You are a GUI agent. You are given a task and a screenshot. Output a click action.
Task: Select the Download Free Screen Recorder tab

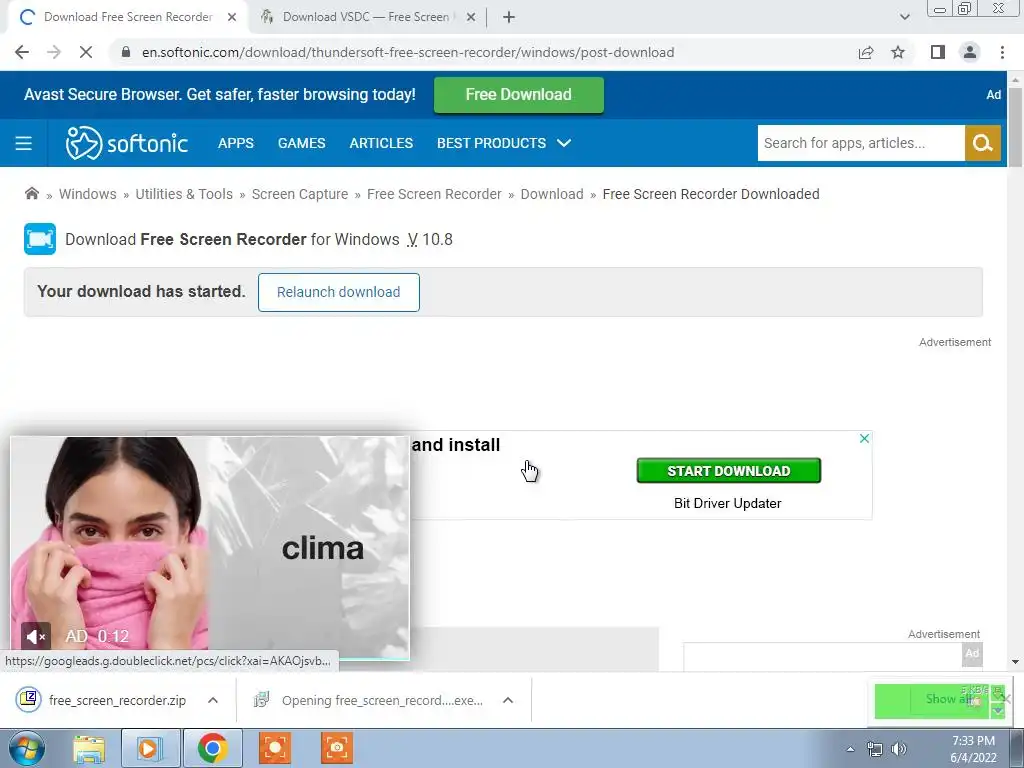coord(127,17)
